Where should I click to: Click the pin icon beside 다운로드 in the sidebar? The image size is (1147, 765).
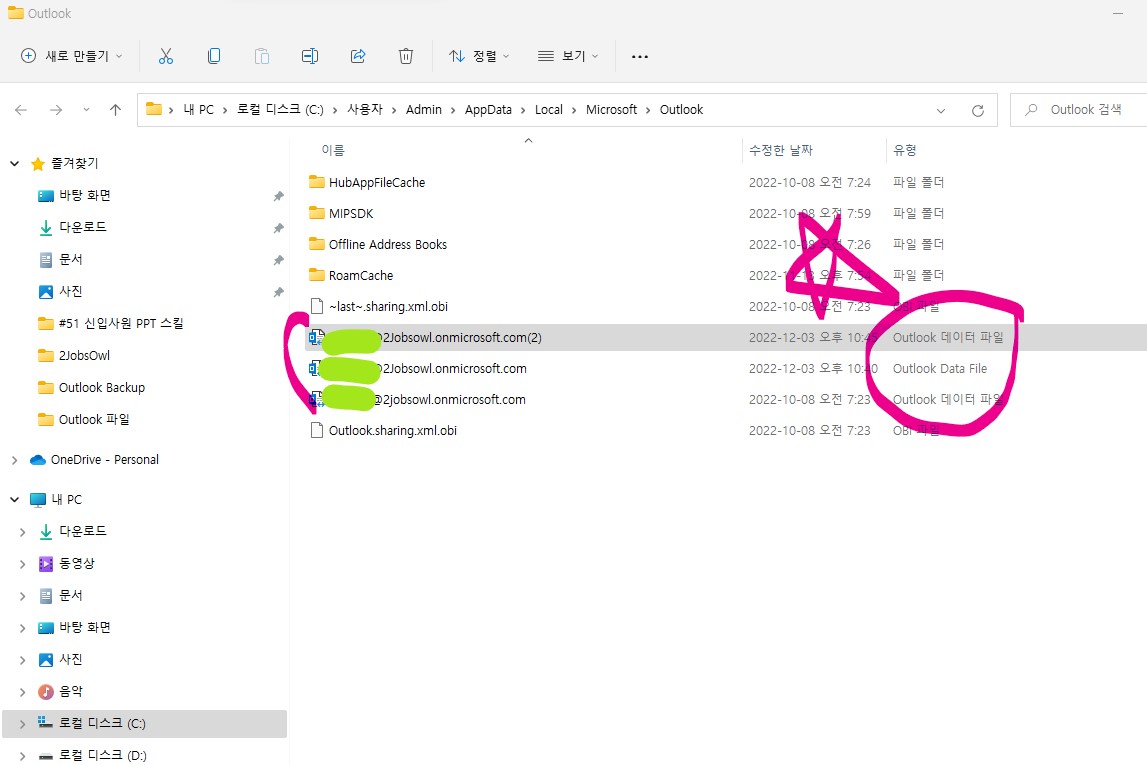coord(279,227)
